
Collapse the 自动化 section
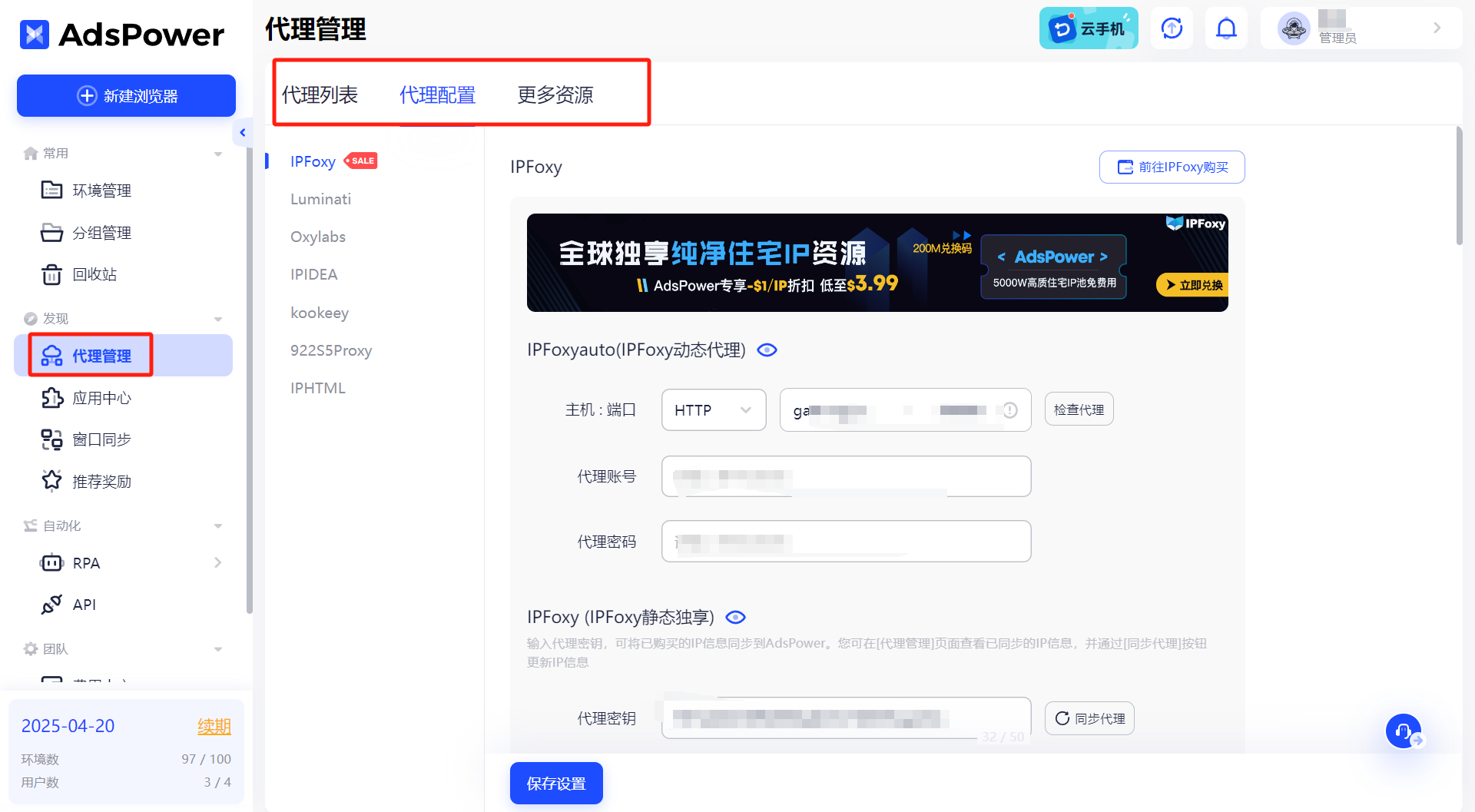pyautogui.click(x=217, y=526)
